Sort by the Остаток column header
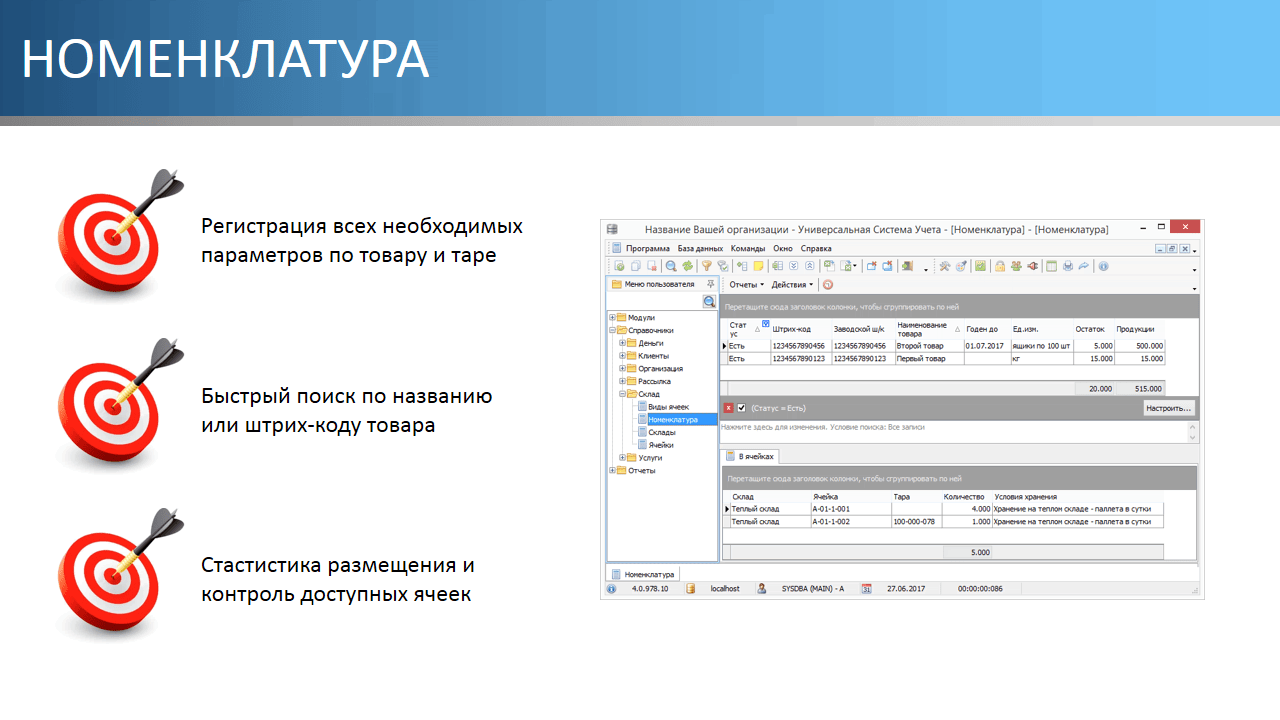 pyautogui.click(x=1094, y=329)
